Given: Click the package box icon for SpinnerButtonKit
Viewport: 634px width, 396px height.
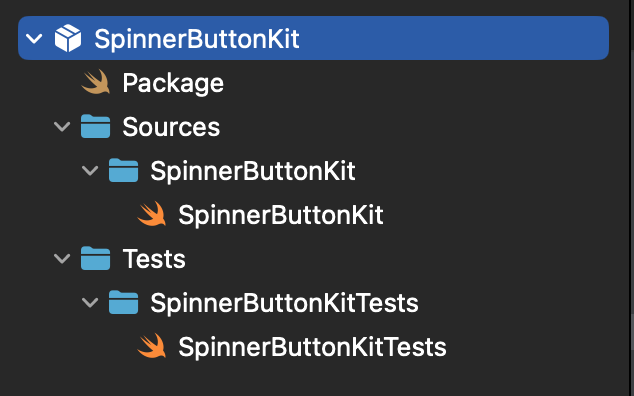Looking at the screenshot, I should pyautogui.click(x=68, y=38).
